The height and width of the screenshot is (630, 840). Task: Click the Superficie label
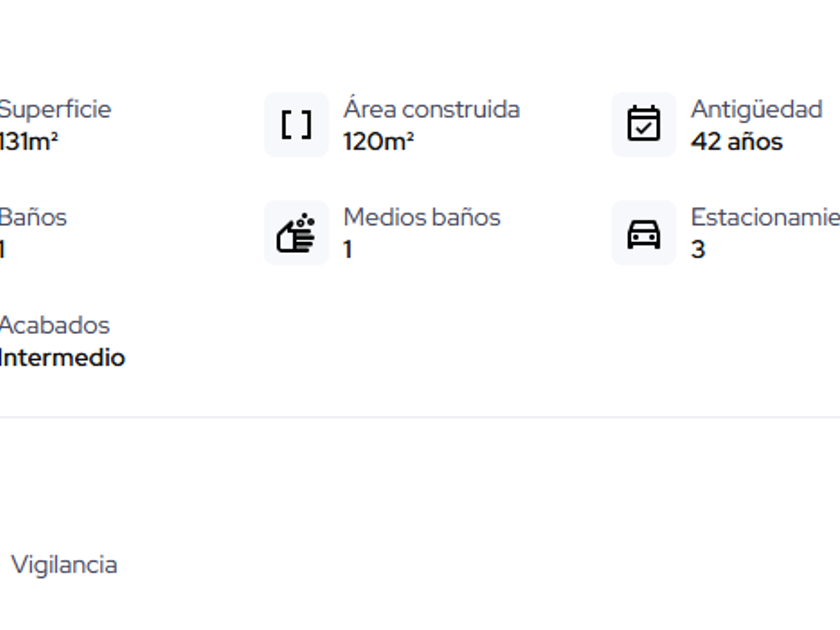tap(55, 109)
